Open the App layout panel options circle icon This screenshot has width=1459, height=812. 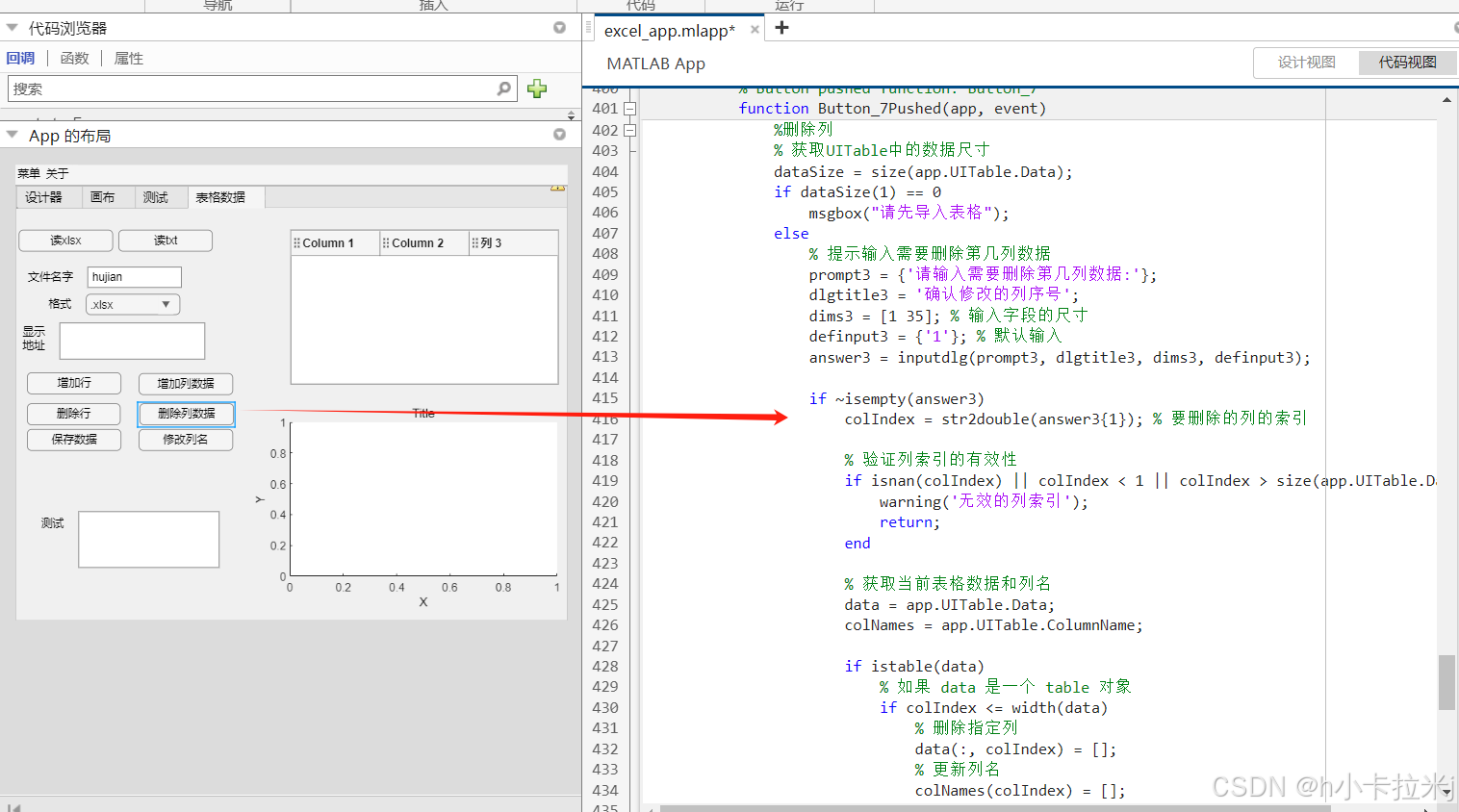[559, 135]
